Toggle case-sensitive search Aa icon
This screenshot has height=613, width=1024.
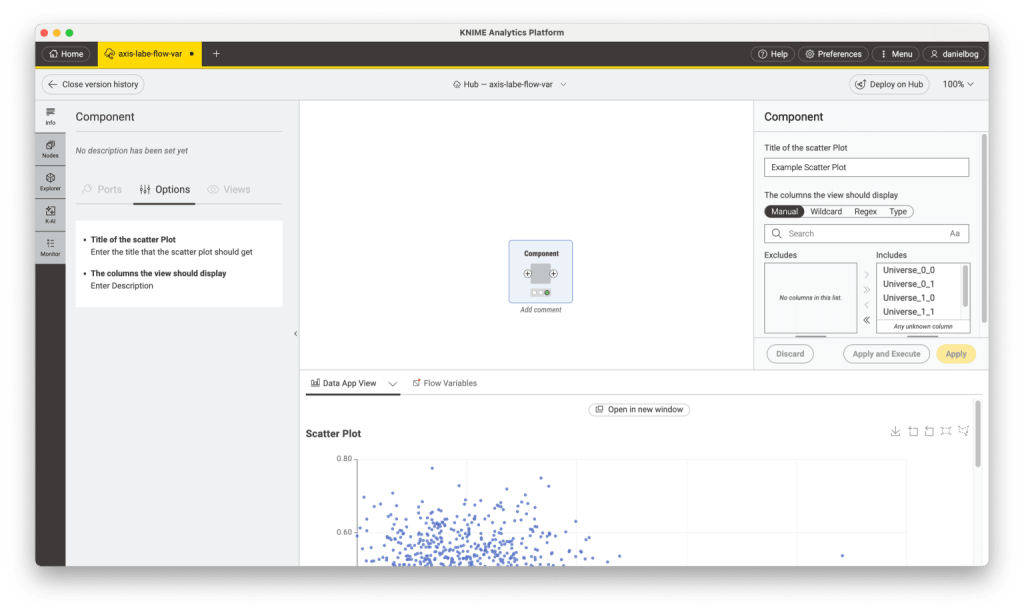(955, 234)
